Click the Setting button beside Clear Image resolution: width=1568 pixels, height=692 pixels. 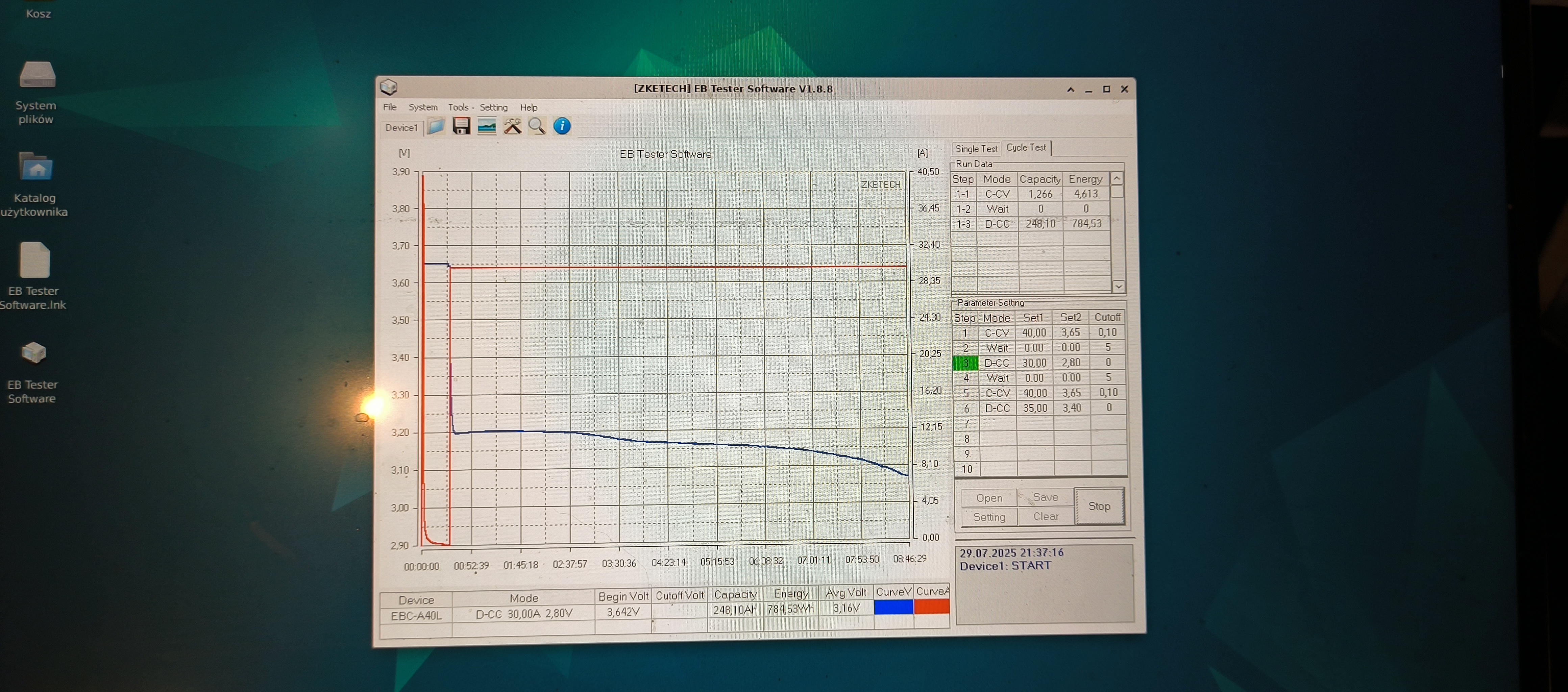pyautogui.click(x=989, y=517)
